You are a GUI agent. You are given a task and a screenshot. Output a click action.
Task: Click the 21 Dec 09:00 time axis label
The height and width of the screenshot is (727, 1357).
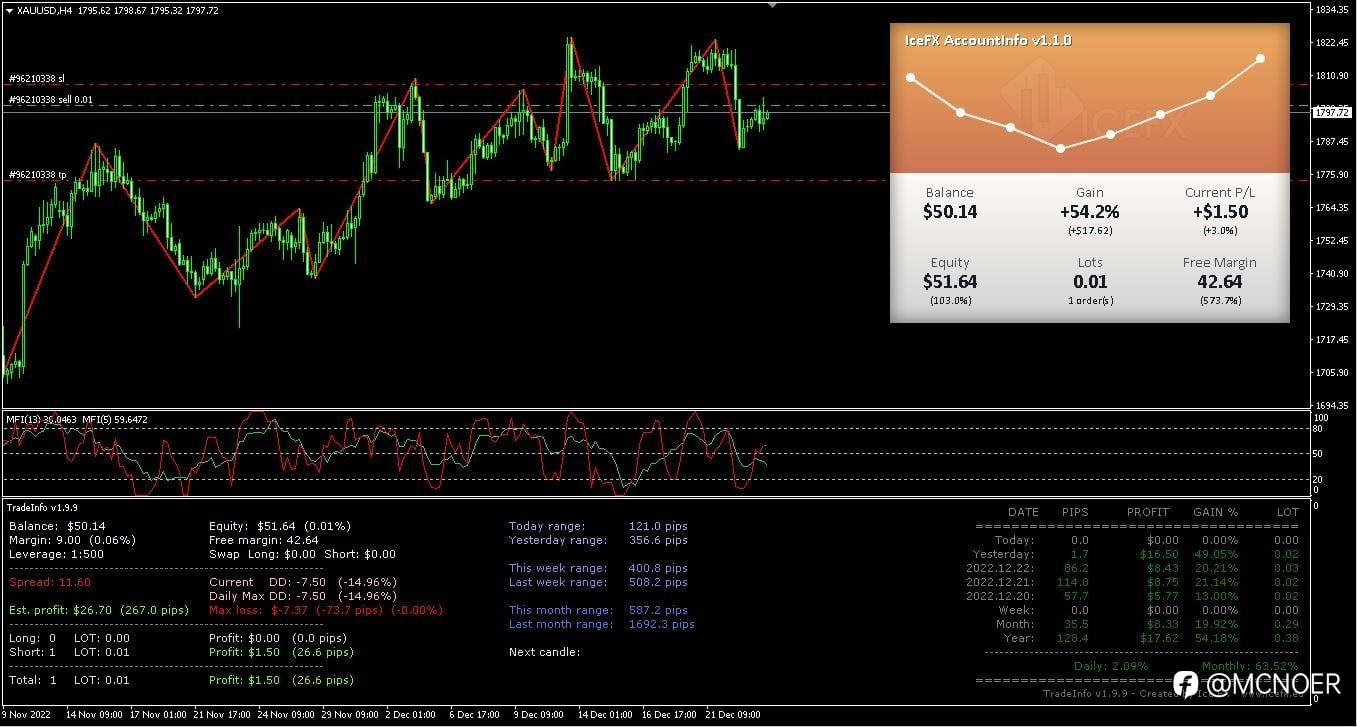pyautogui.click(x=732, y=715)
